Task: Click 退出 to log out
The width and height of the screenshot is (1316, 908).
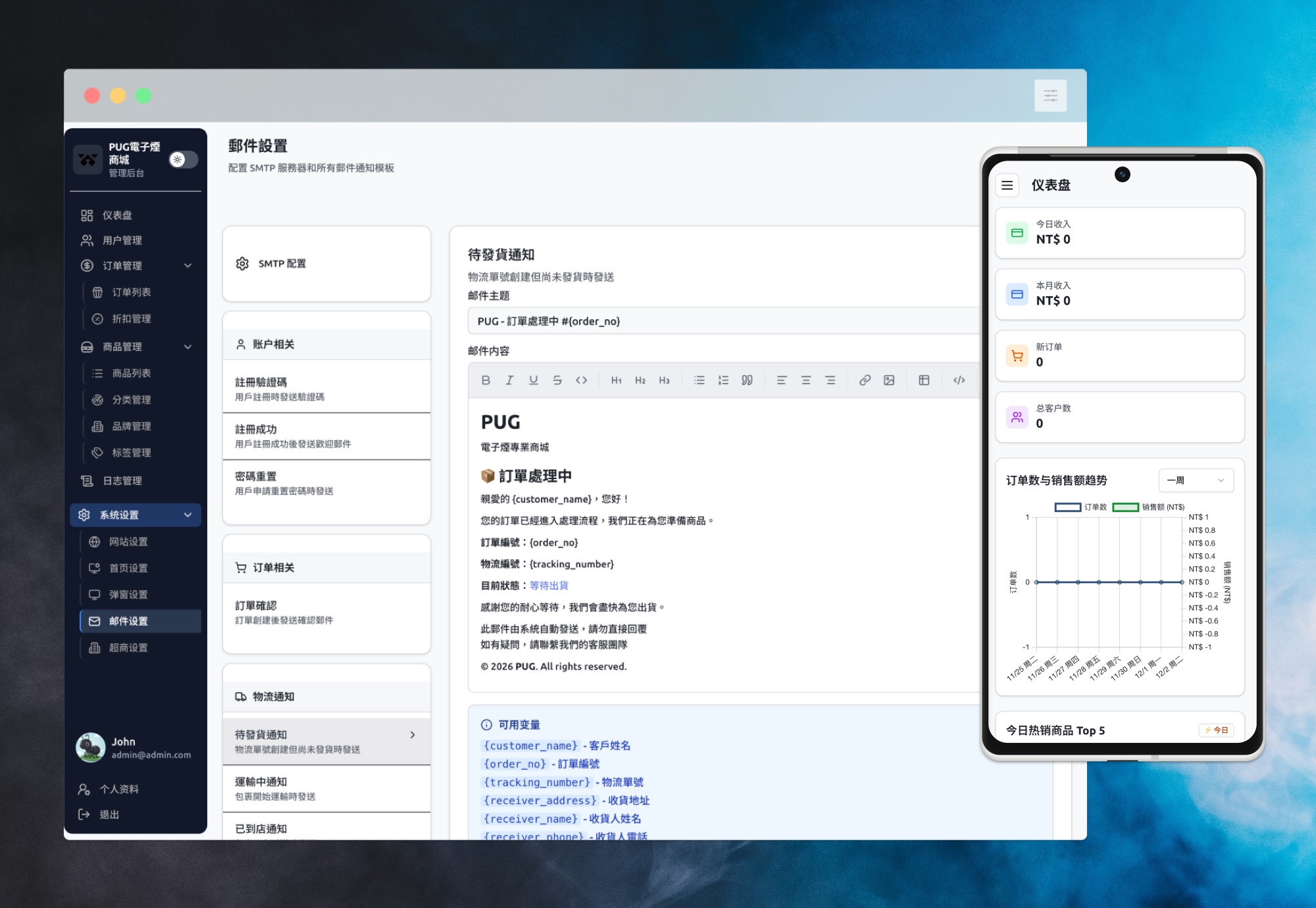Action: 111,815
